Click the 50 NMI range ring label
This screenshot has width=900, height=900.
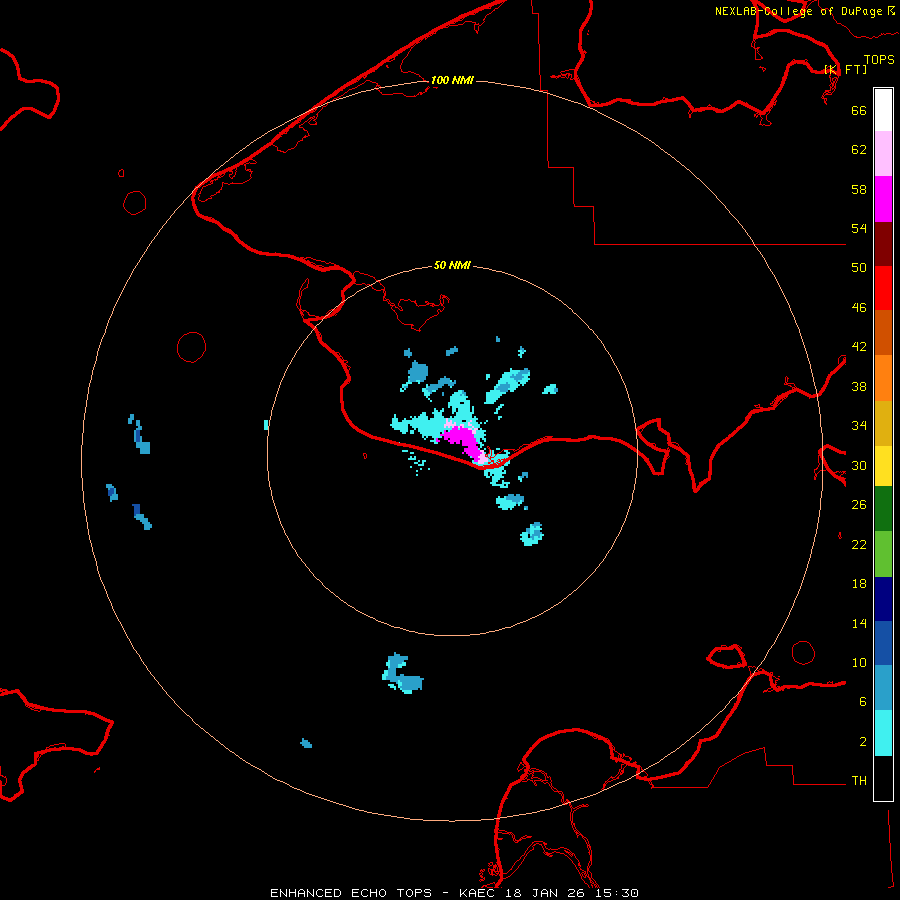coord(452,265)
